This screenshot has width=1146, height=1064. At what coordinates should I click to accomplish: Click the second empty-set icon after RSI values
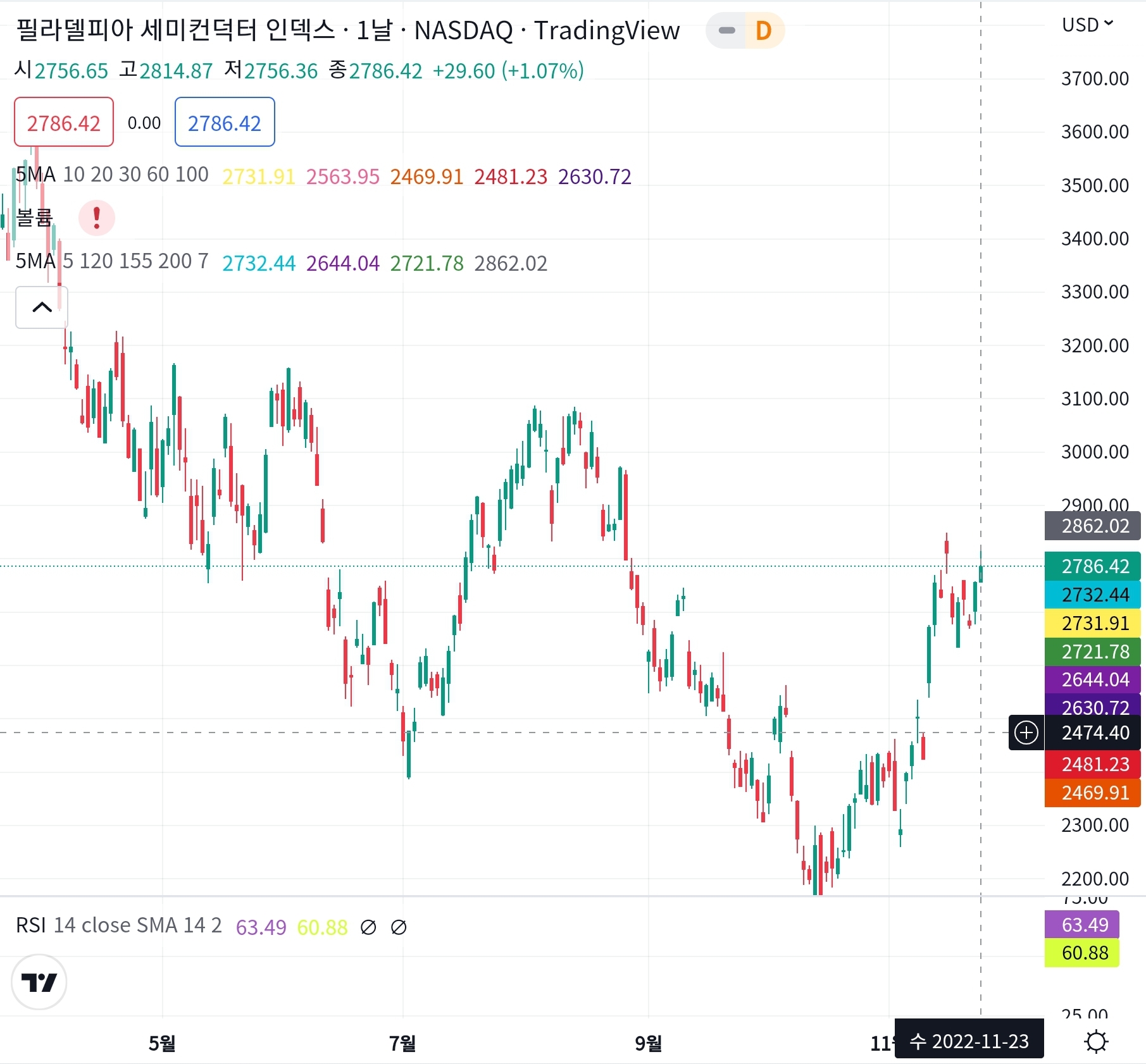[399, 927]
